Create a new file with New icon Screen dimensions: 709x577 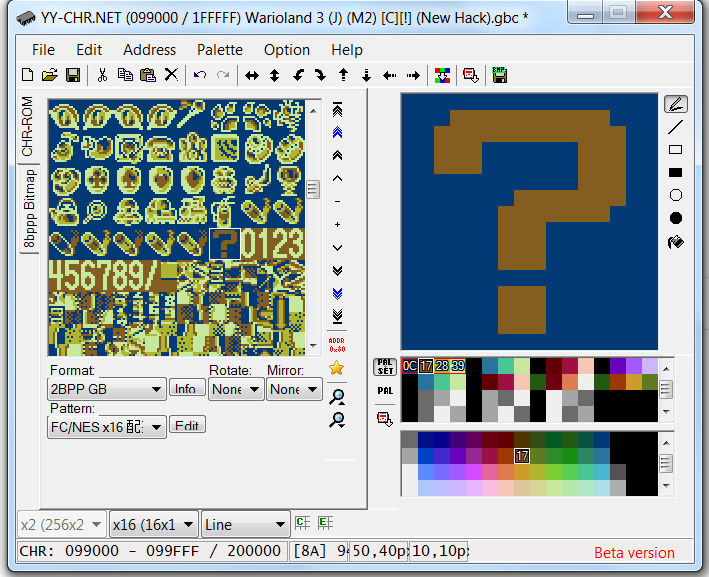(x=28, y=75)
